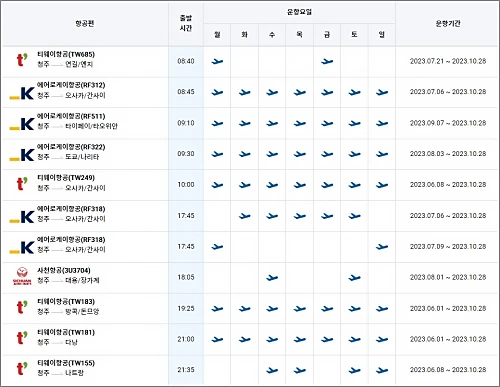Click flight name '에어로케이항공(RF312)'
500x387 pixels.
tap(71, 85)
